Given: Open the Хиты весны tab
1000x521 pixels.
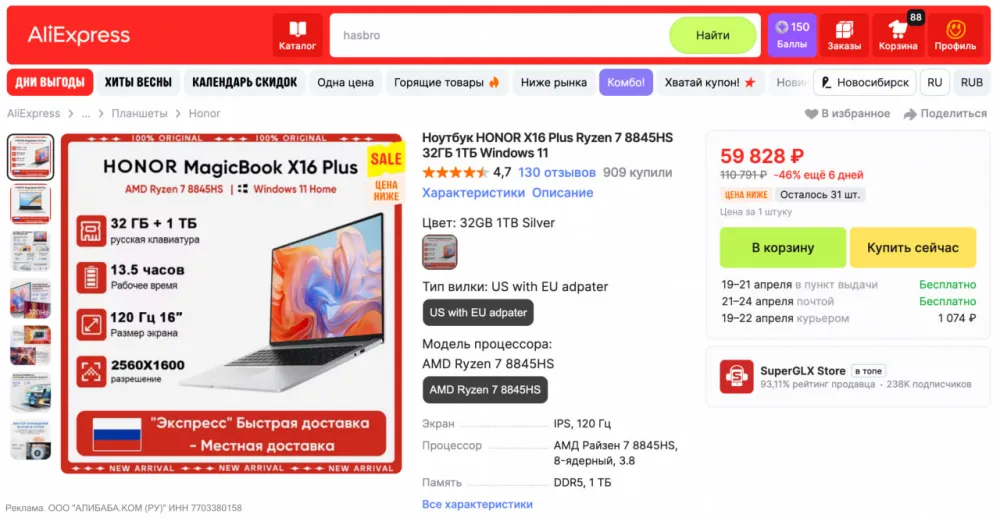Looking at the screenshot, I should point(138,82).
